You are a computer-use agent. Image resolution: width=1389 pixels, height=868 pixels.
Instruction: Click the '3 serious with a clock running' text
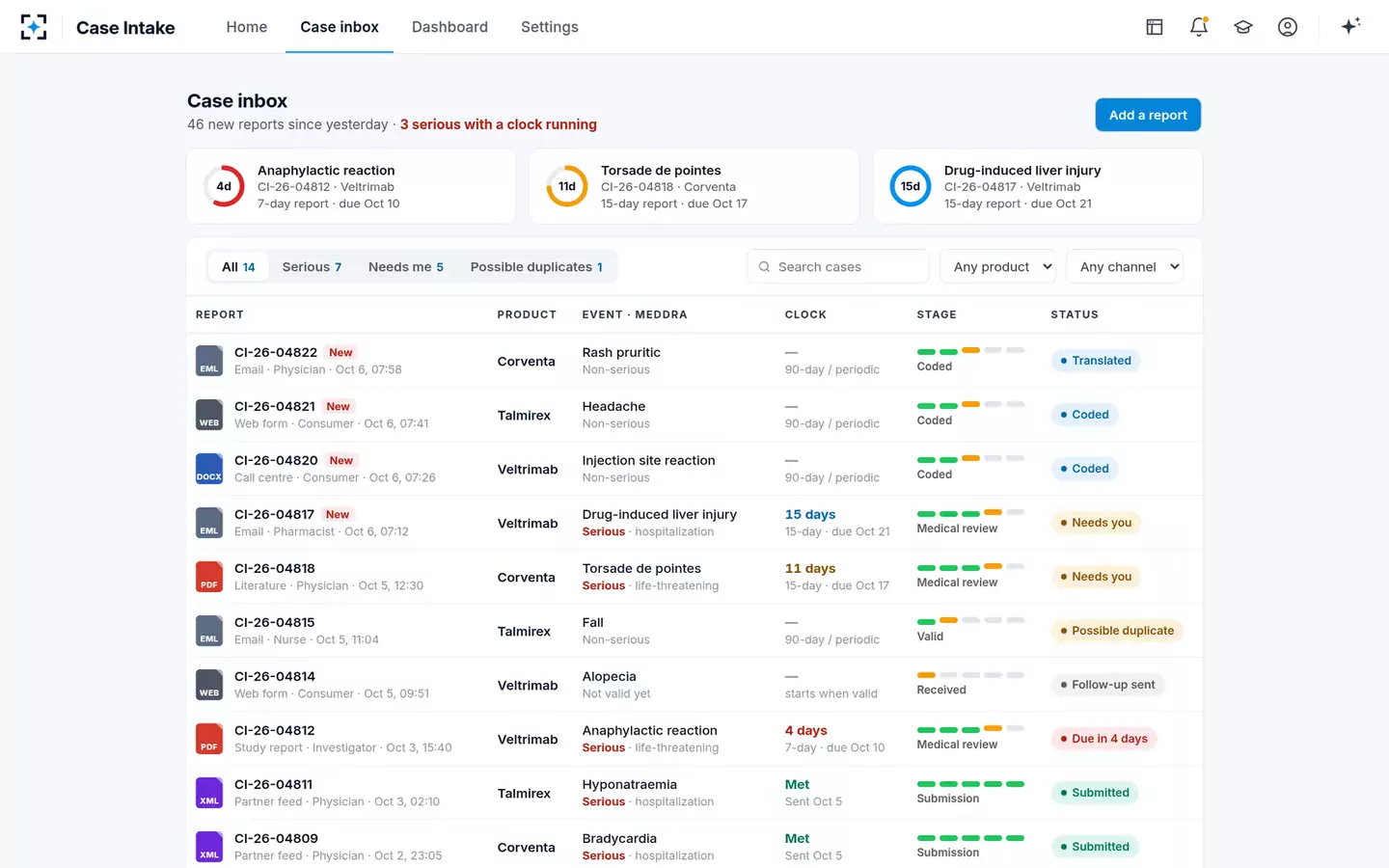coord(499,124)
